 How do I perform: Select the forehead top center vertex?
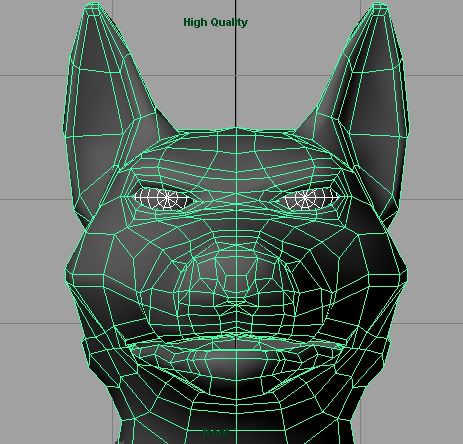[236, 128]
